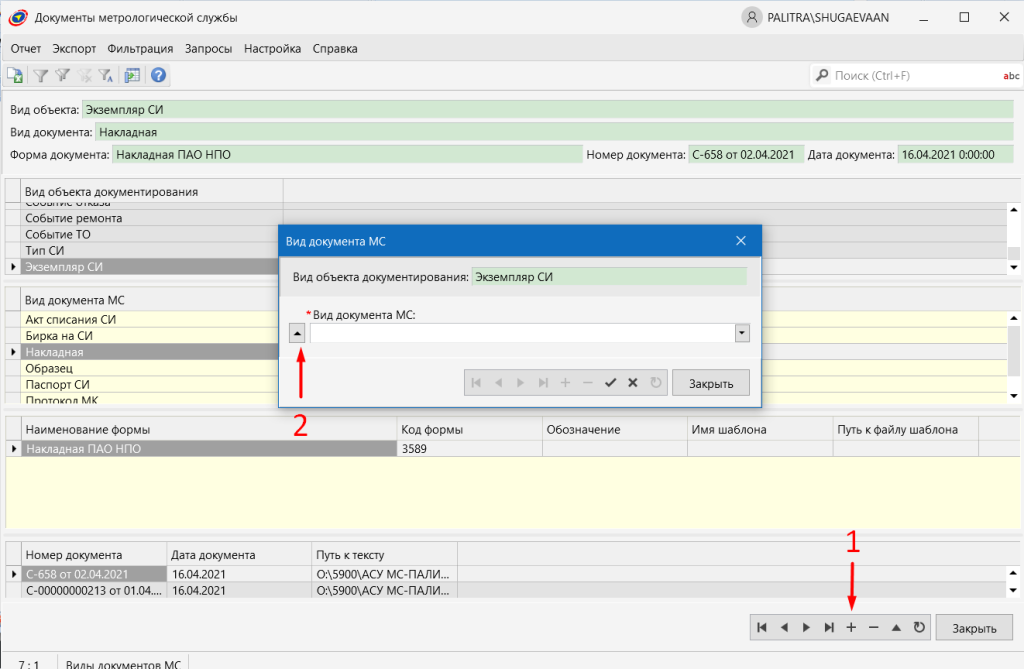Open the Настройка menu

[x=272, y=48]
